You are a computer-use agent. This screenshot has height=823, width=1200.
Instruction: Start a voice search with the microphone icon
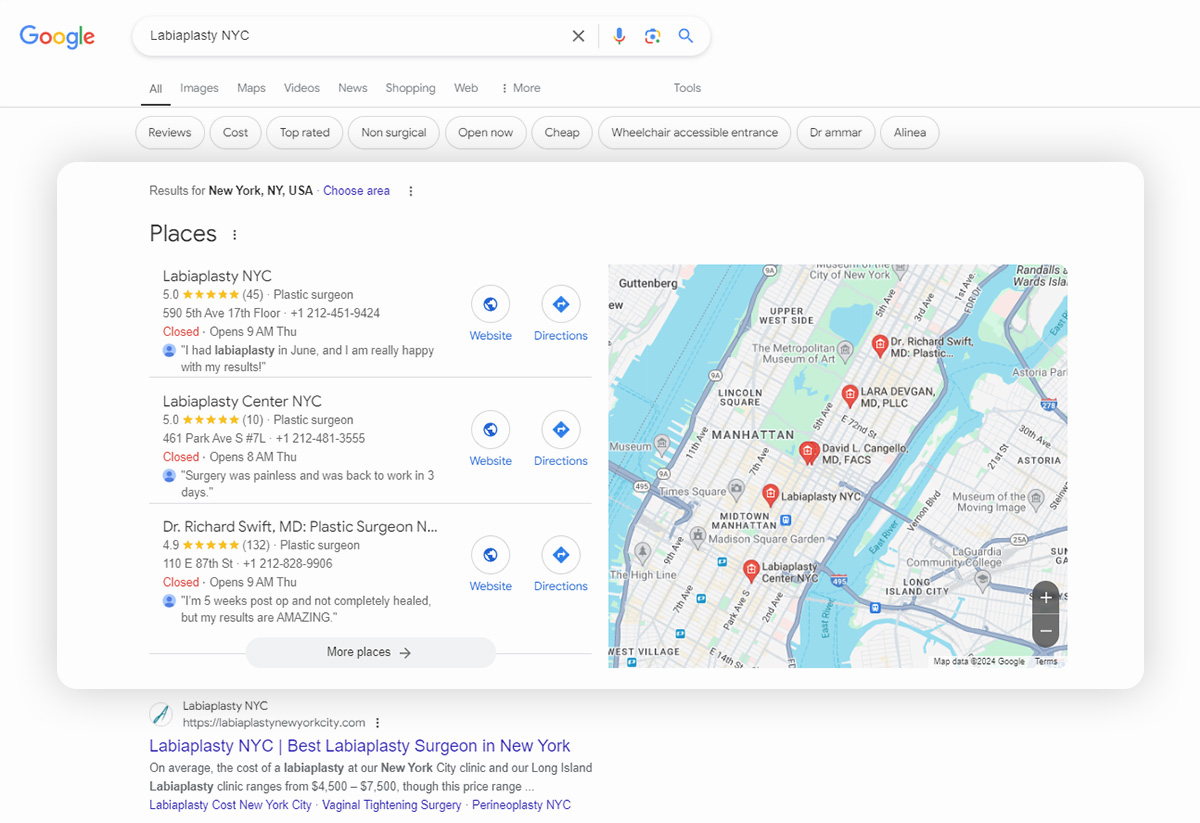pos(619,36)
